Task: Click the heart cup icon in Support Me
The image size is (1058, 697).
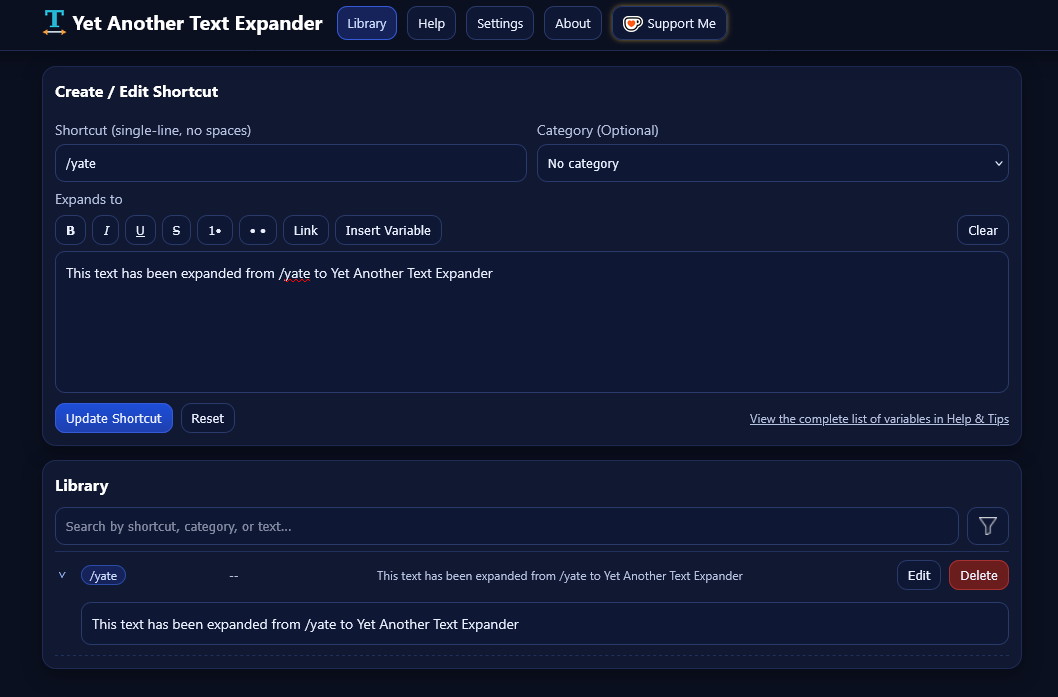Action: pos(632,24)
